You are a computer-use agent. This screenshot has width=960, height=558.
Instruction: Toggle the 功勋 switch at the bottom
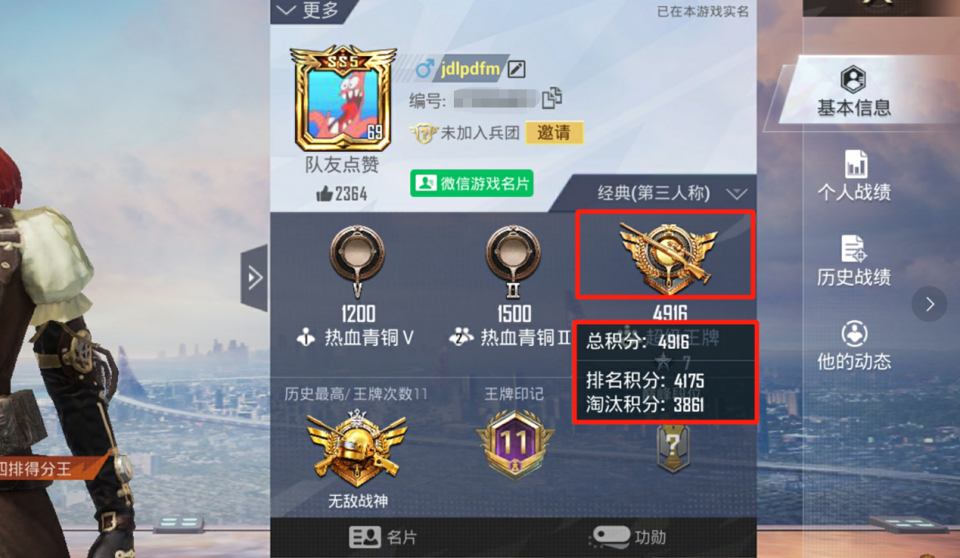(x=611, y=537)
